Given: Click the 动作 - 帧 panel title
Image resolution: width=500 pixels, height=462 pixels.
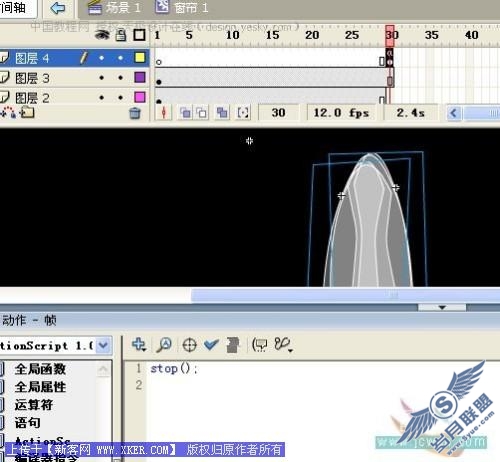Looking at the screenshot, I should [x=29, y=321].
